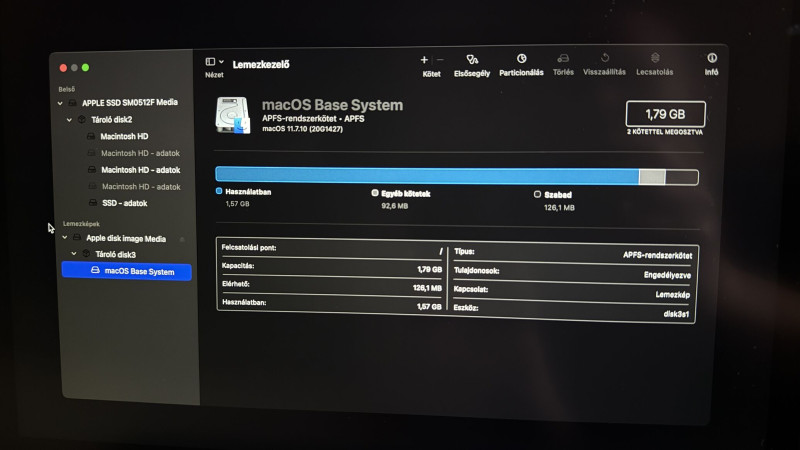Image resolution: width=800 pixels, height=450 pixels.
Task: Select Tároló disk3 in sidebar
Action: (115, 254)
